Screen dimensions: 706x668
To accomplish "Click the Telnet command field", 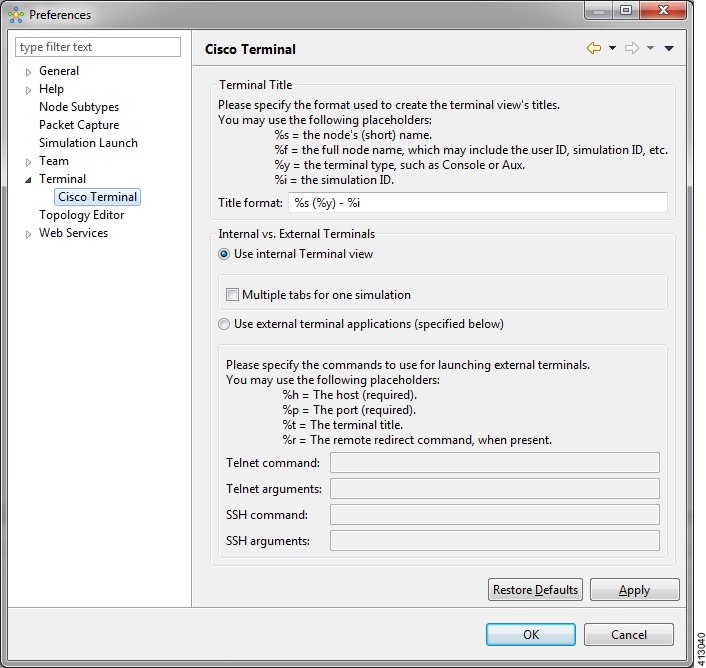I will coord(495,463).
